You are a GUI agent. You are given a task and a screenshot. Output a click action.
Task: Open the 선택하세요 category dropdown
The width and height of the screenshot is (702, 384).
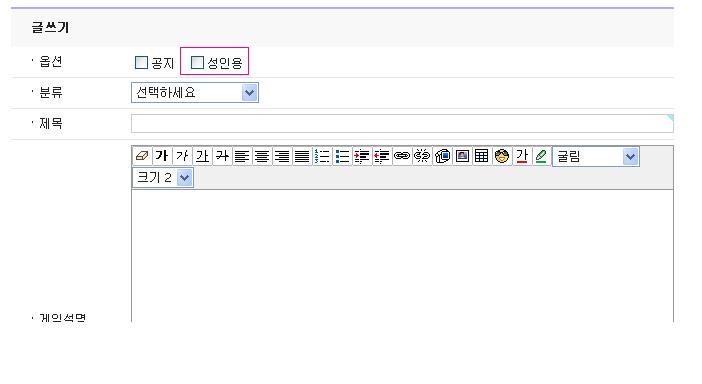[x=195, y=93]
